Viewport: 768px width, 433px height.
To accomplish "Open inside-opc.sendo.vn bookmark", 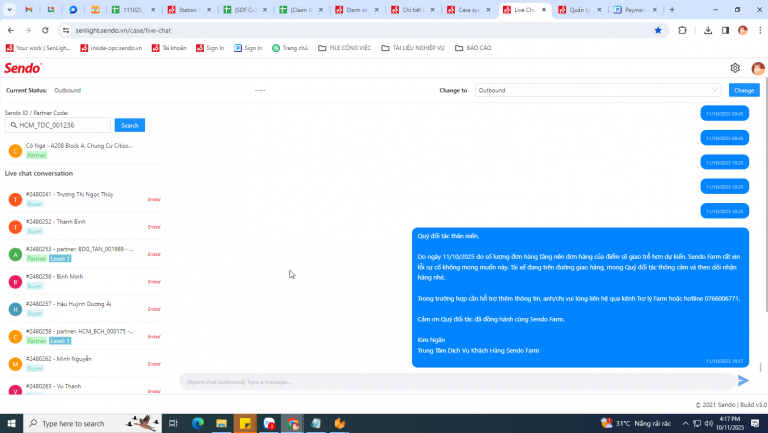I will tap(111, 48).
